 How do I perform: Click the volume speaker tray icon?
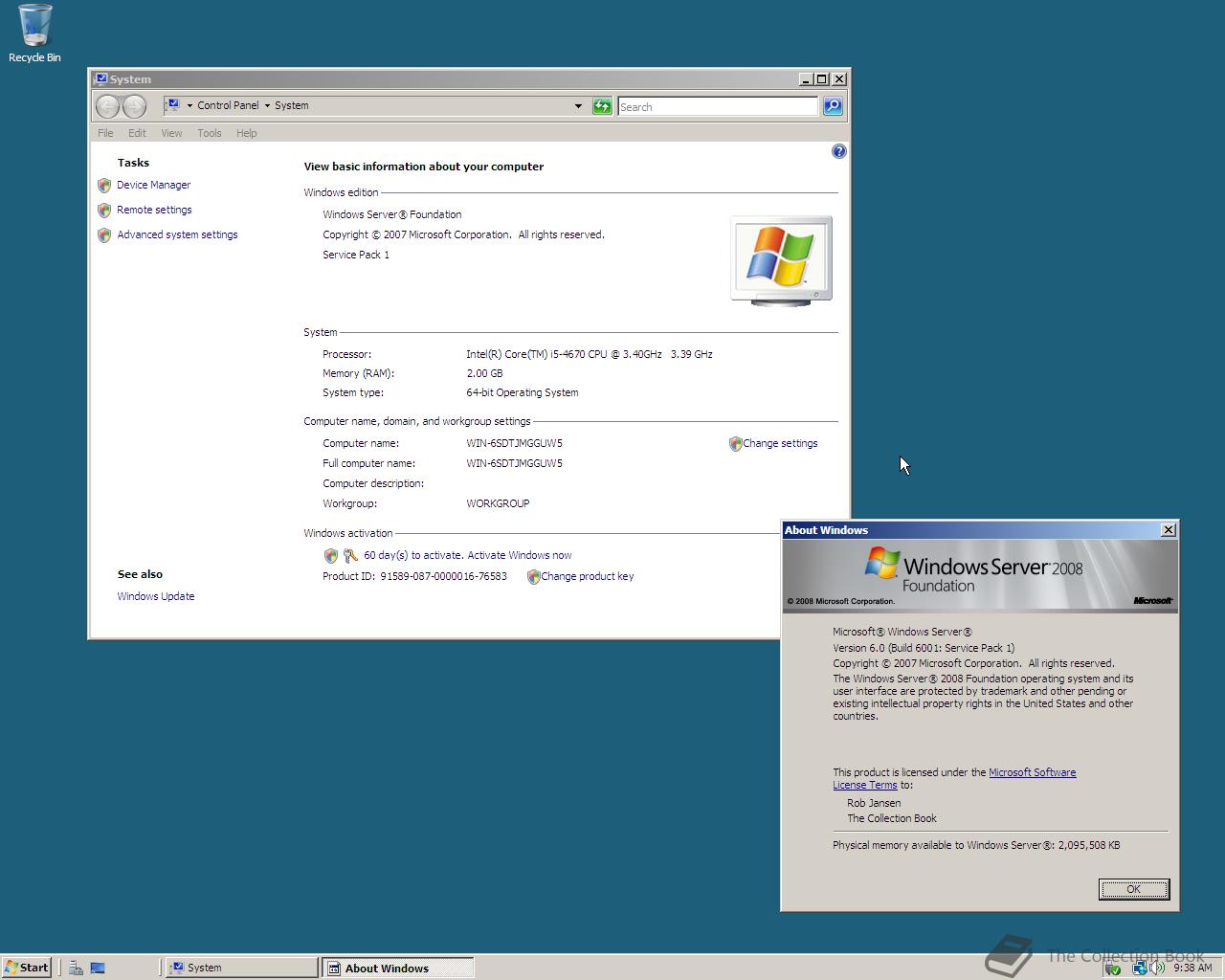tap(1159, 969)
